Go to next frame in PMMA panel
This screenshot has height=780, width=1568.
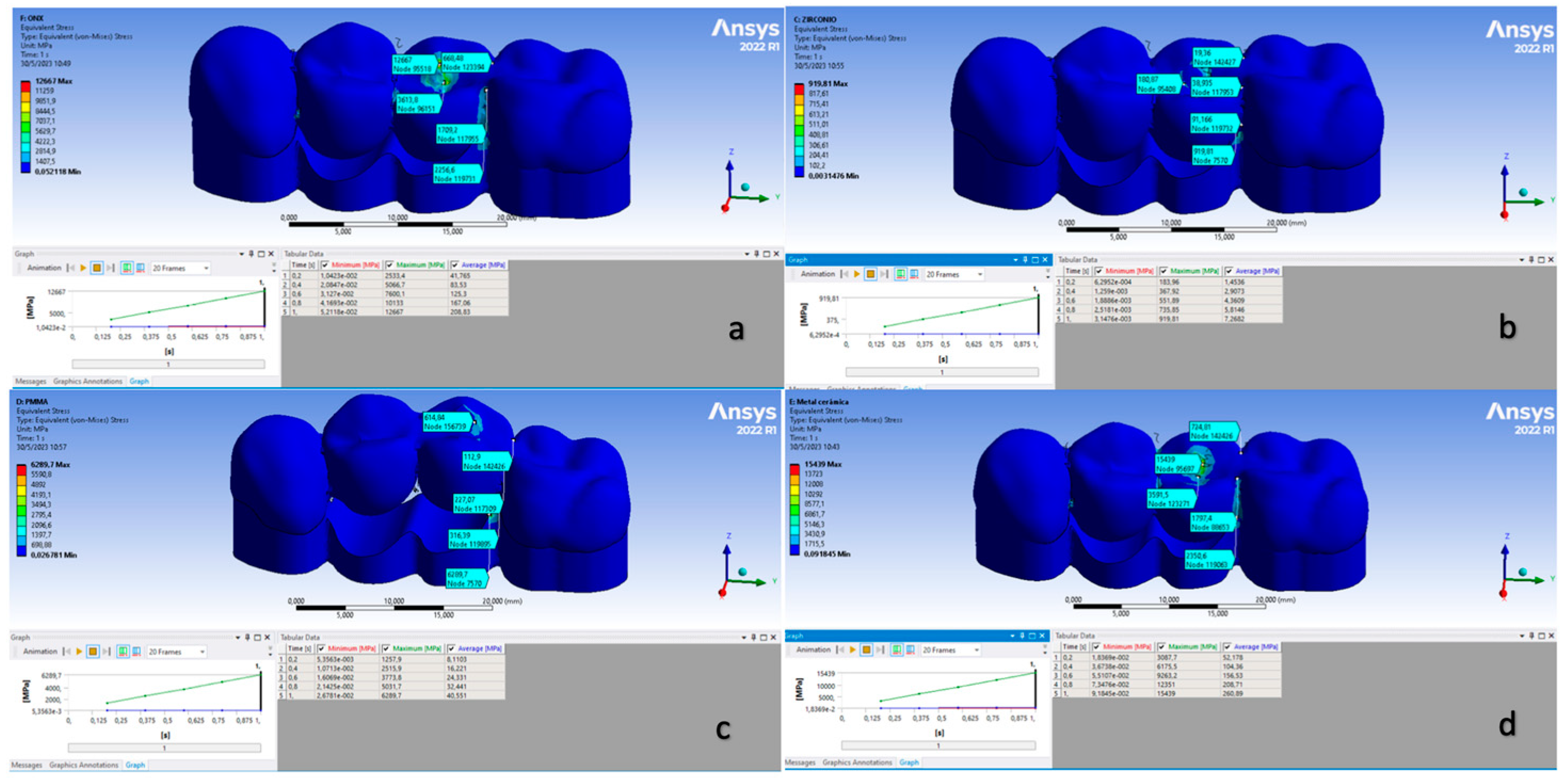pos(106,652)
